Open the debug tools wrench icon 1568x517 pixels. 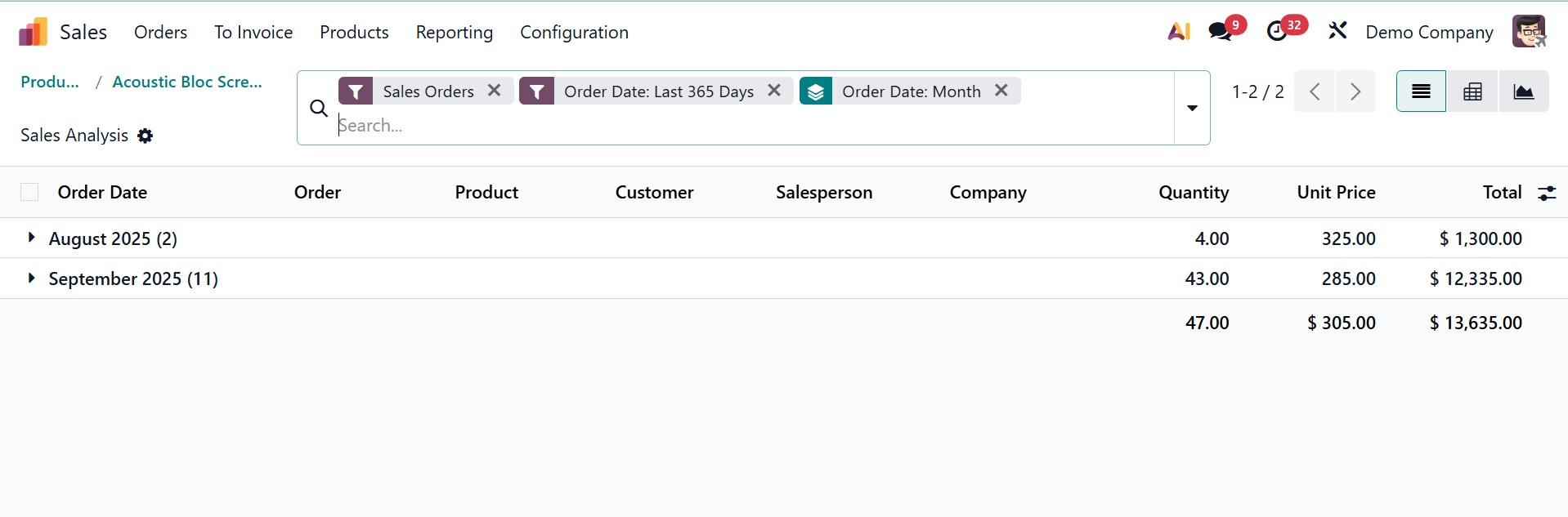point(1337,32)
